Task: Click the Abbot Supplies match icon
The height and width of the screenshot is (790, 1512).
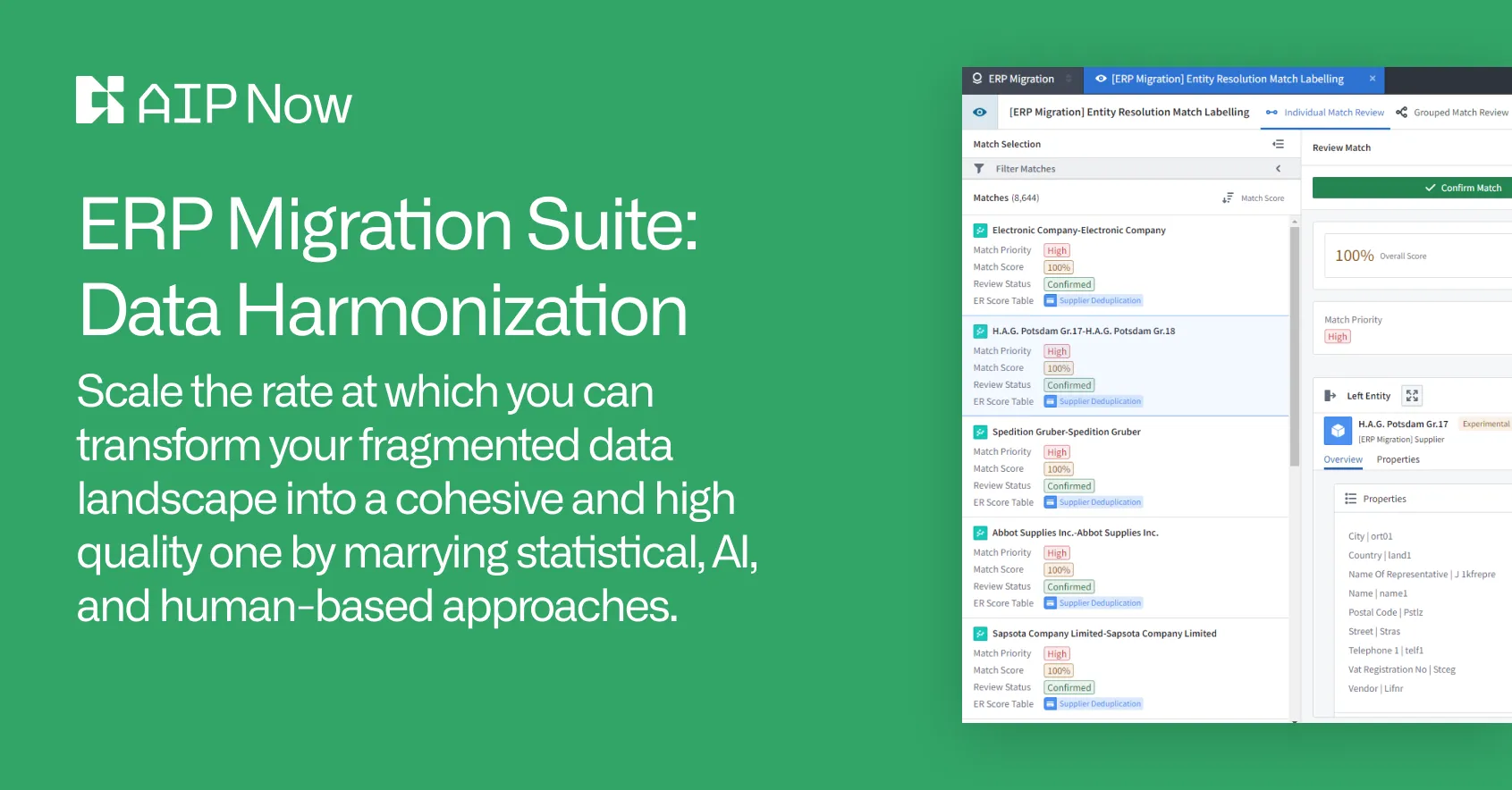Action: pyautogui.click(x=980, y=534)
